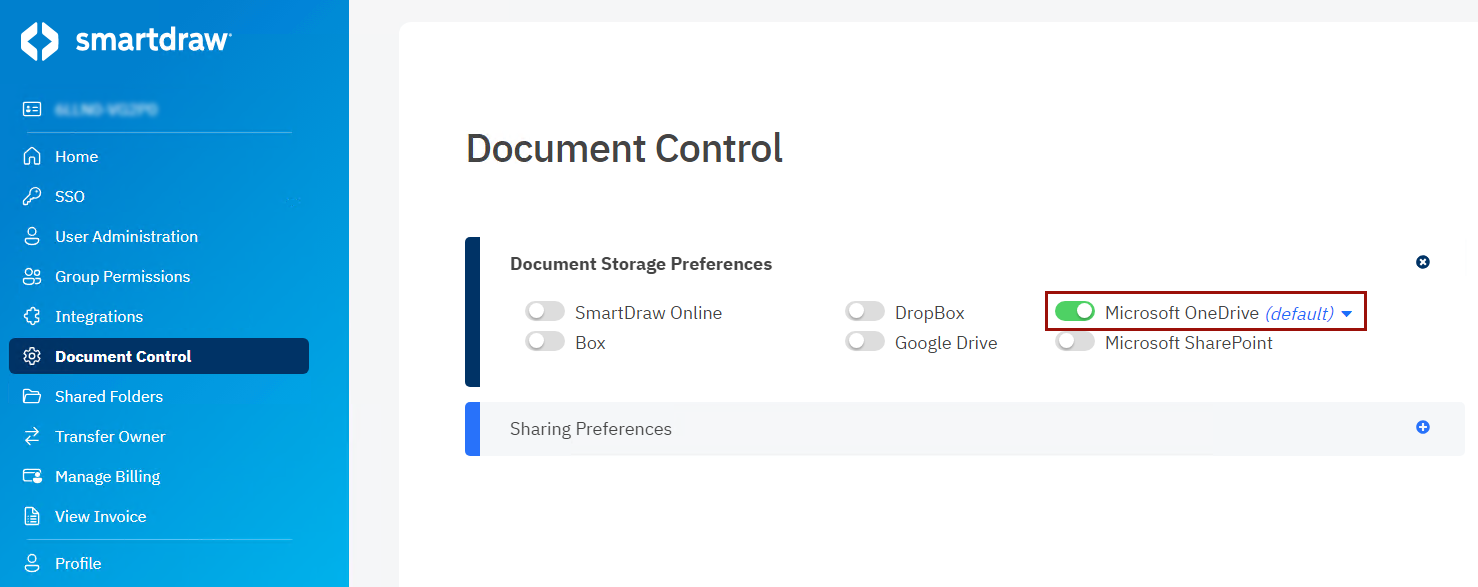Click the Transfer Owner arrows icon
The height and width of the screenshot is (587, 1478).
click(x=32, y=436)
